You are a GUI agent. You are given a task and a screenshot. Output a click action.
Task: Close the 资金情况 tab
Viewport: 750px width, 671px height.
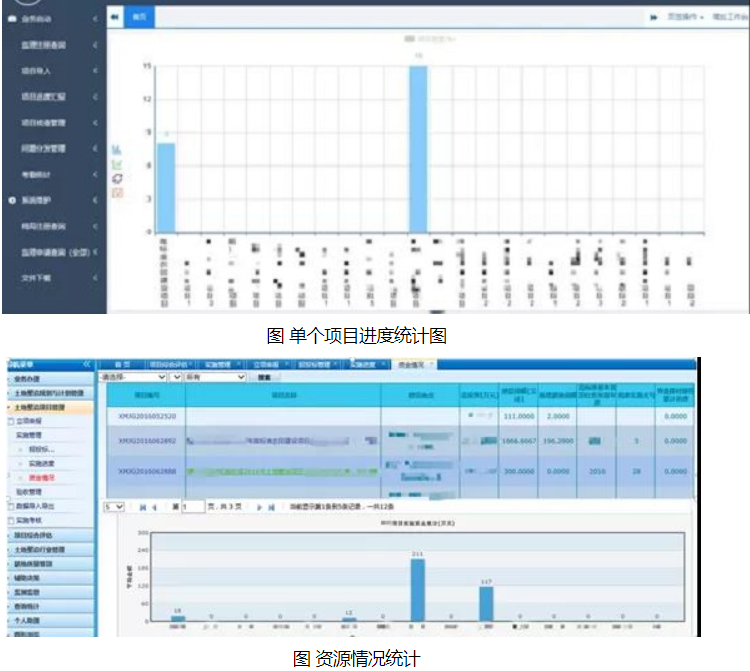coord(431,365)
